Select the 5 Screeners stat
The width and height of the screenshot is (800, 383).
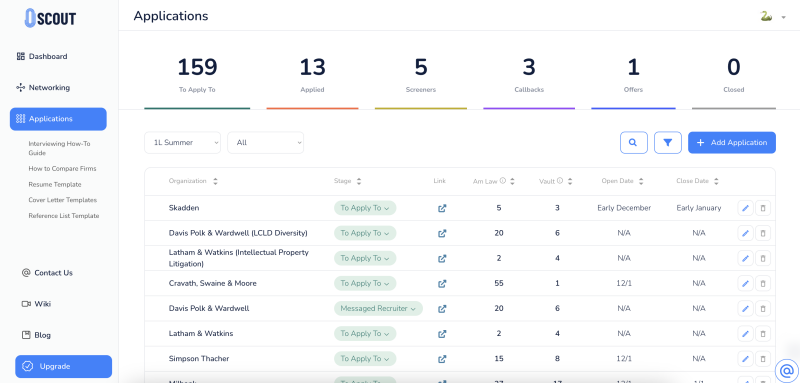pos(420,75)
